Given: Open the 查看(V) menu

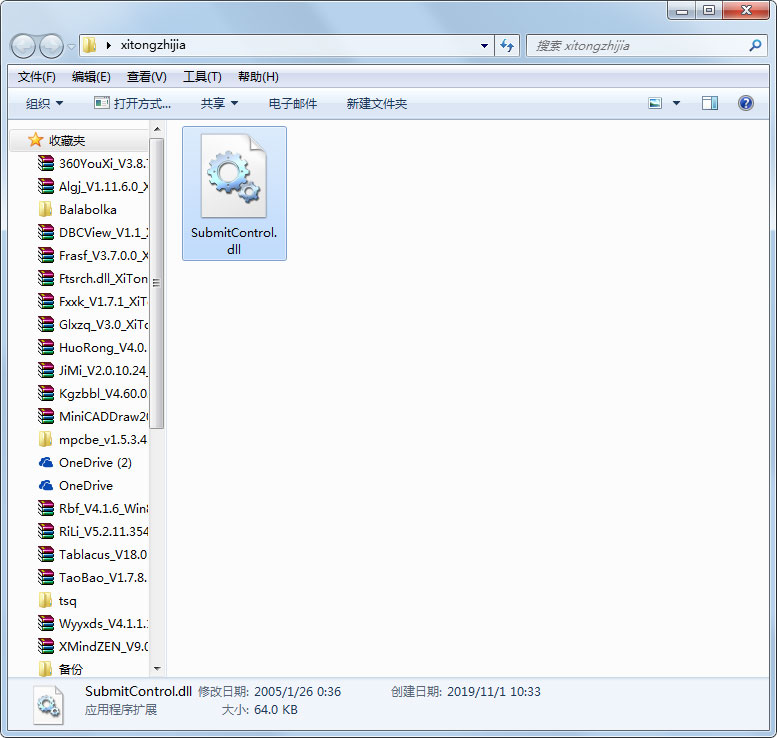Looking at the screenshot, I should tap(147, 77).
